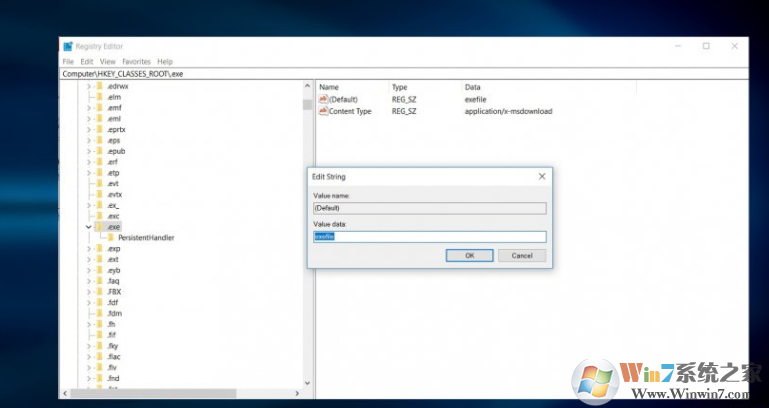Image resolution: width=769 pixels, height=408 pixels.
Task: Expand the .exp tree node
Action: click(x=88, y=249)
